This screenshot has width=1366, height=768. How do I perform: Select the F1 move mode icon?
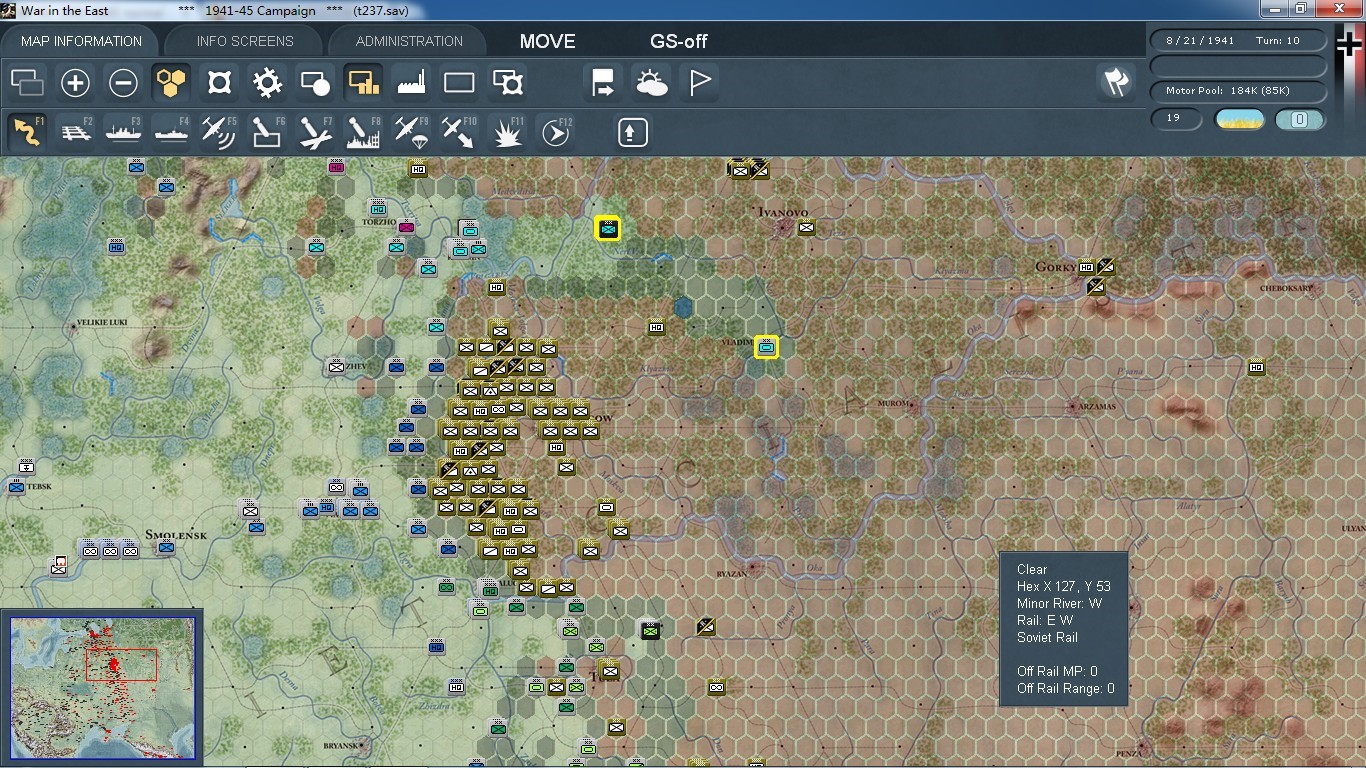tap(27, 131)
